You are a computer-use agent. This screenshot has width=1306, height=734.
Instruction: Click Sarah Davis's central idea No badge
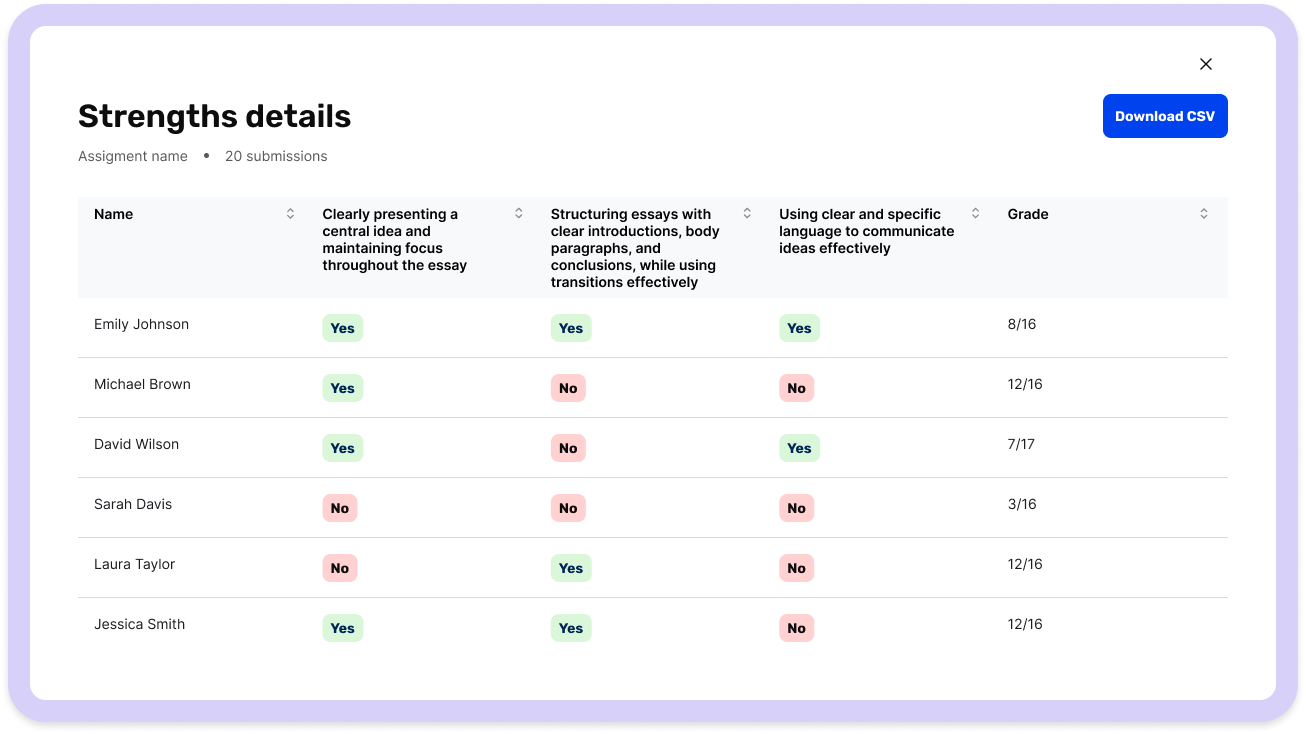[x=340, y=508]
